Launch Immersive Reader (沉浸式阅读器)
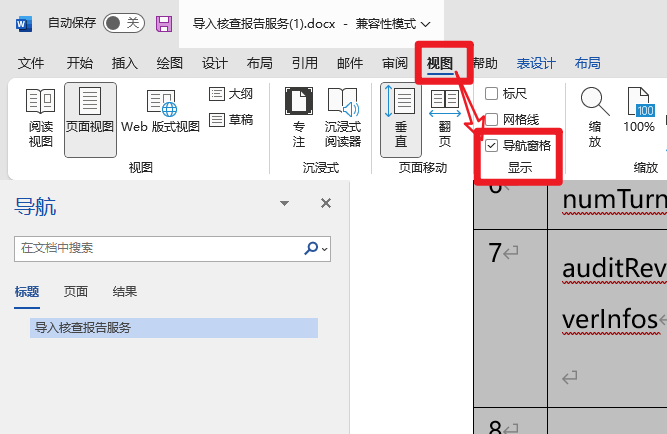667x434 pixels. click(343, 118)
